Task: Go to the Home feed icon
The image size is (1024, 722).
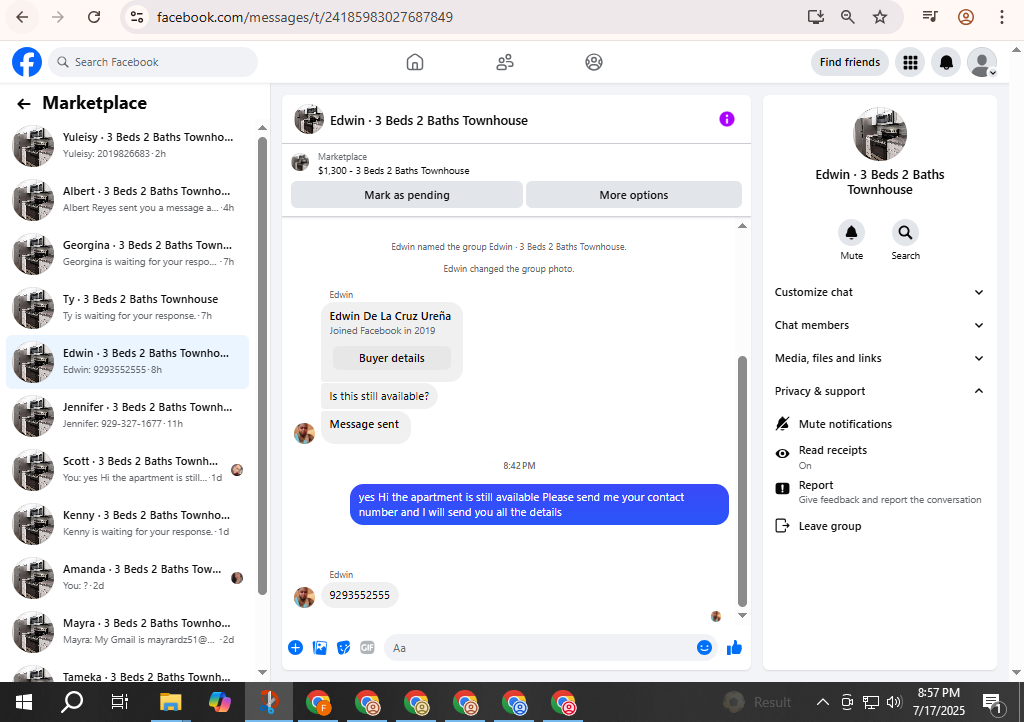Action: tap(415, 62)
